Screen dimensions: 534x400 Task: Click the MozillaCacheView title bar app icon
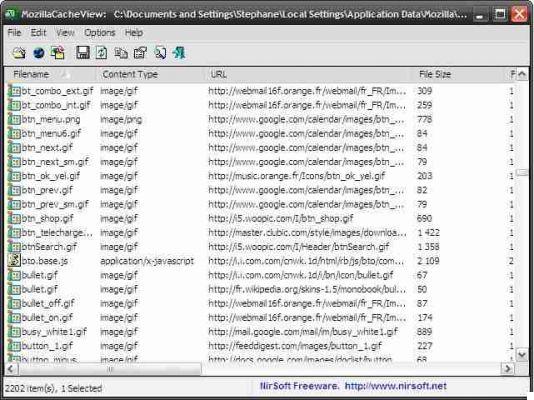click(x=11, y=14)
